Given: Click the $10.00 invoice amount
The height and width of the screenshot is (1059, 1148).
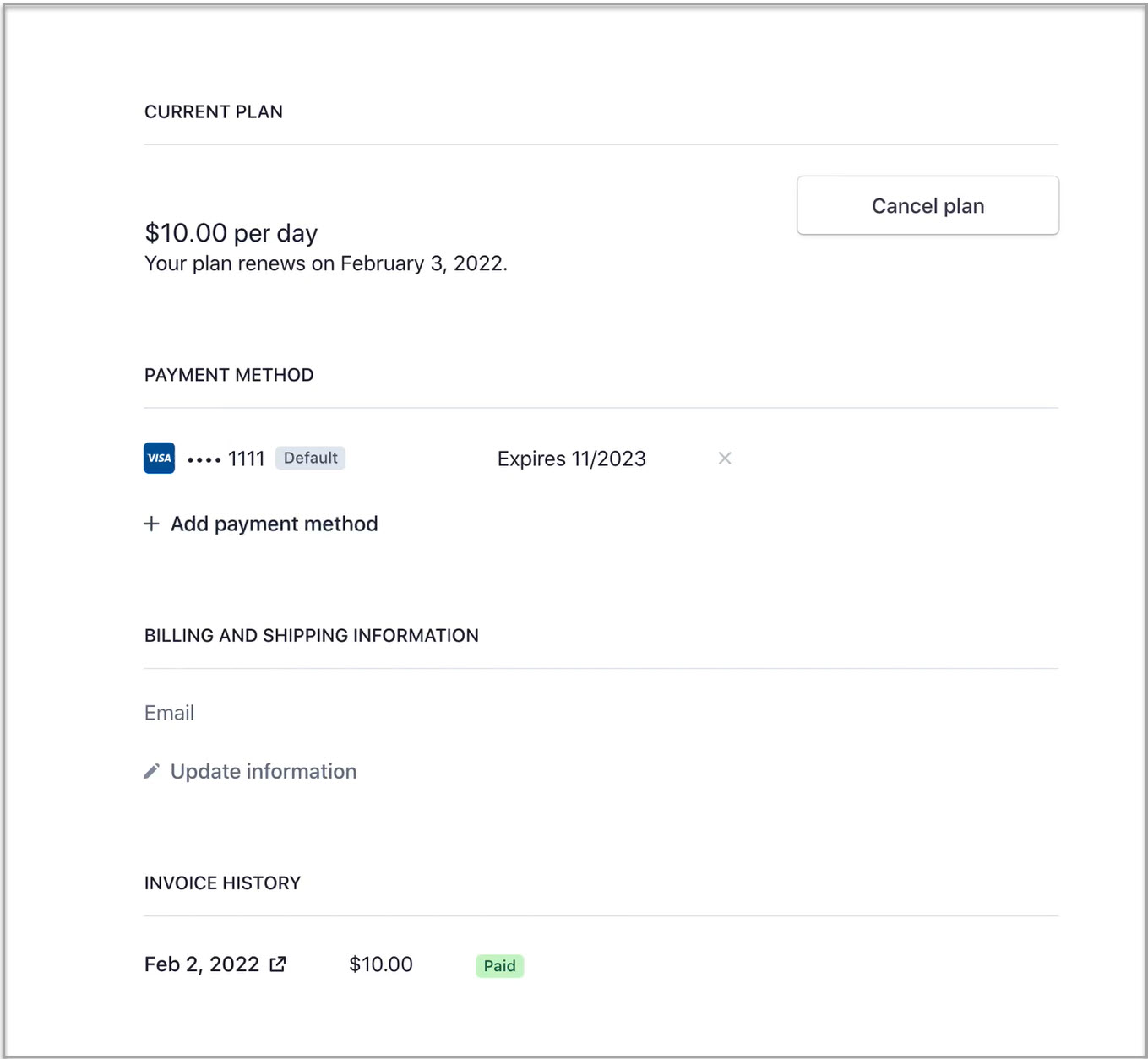Looking at the screenshot, I should (381, 964).
